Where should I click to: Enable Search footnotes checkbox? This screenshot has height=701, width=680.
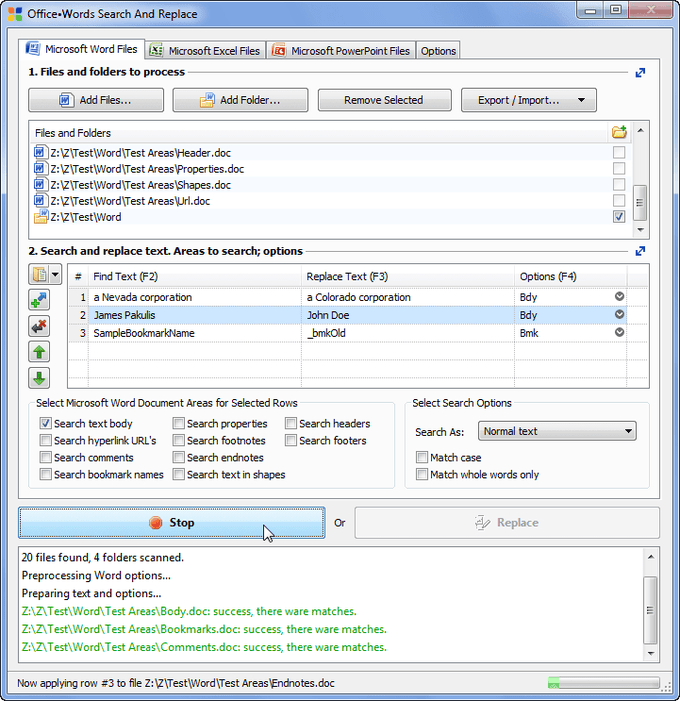coord(179,440)
